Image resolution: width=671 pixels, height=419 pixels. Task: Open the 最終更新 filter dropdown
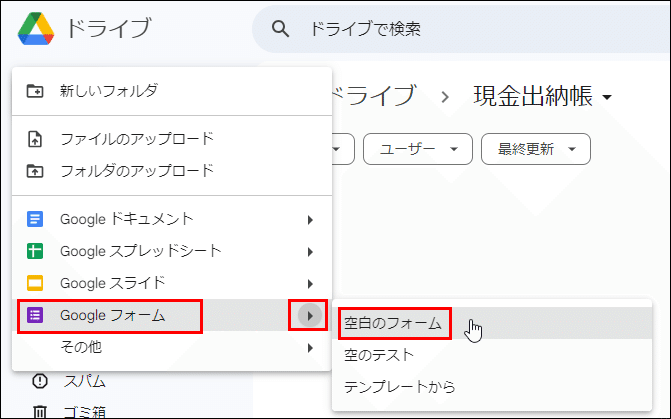[536, 149]
